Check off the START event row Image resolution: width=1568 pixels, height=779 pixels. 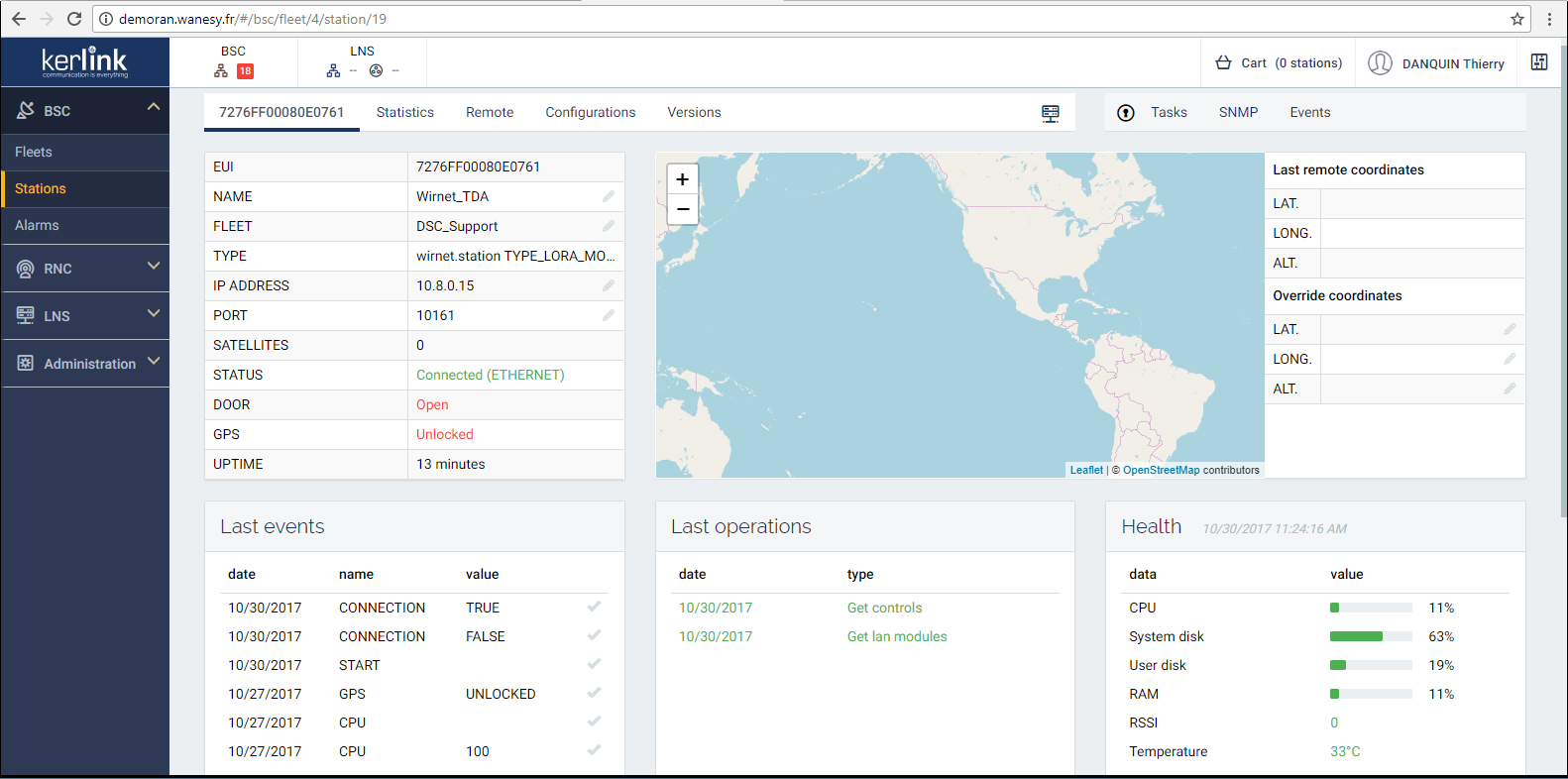(x=594, y=664)
